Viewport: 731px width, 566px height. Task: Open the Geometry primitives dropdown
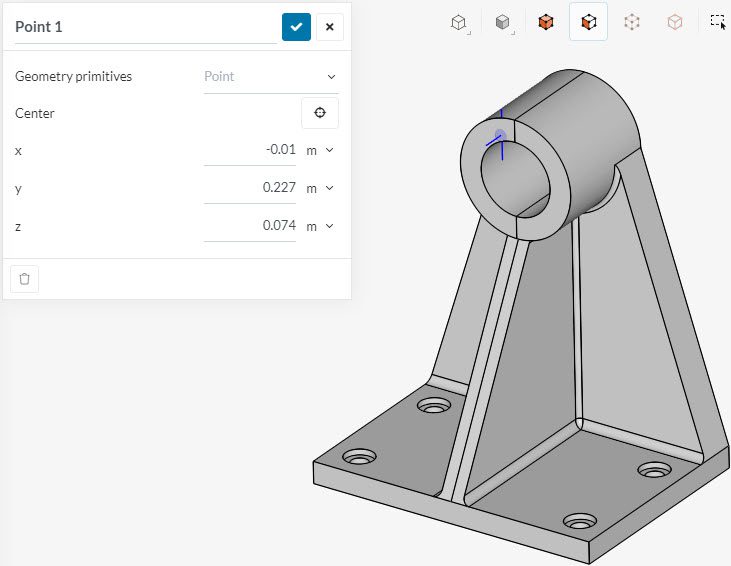click(271, 77)
